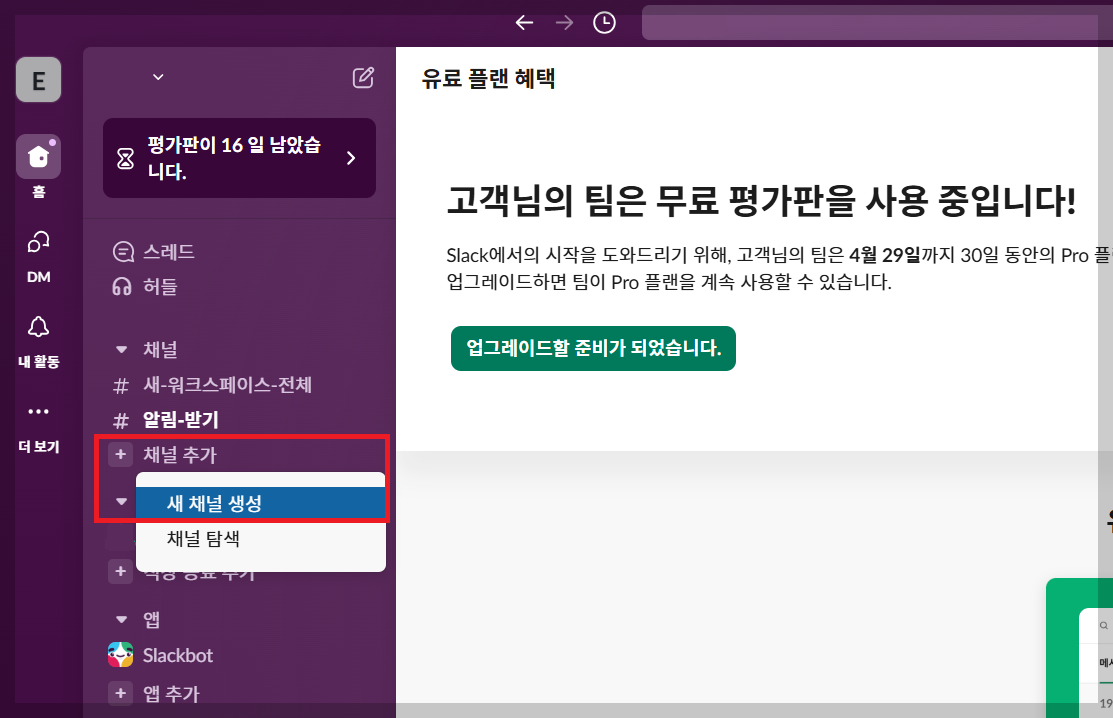The width and height of the screenshot is (1113, 718).
Task: Click hash icon of 새-워크스페이스-전체 channel
Action: [x=121, y=386]
